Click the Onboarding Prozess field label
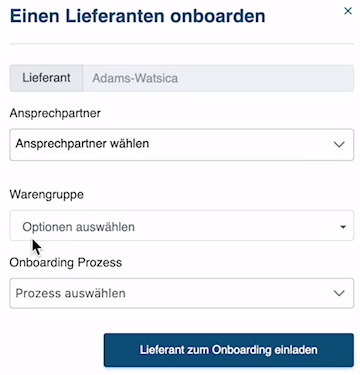360x375 pixels. coord(66,262)
